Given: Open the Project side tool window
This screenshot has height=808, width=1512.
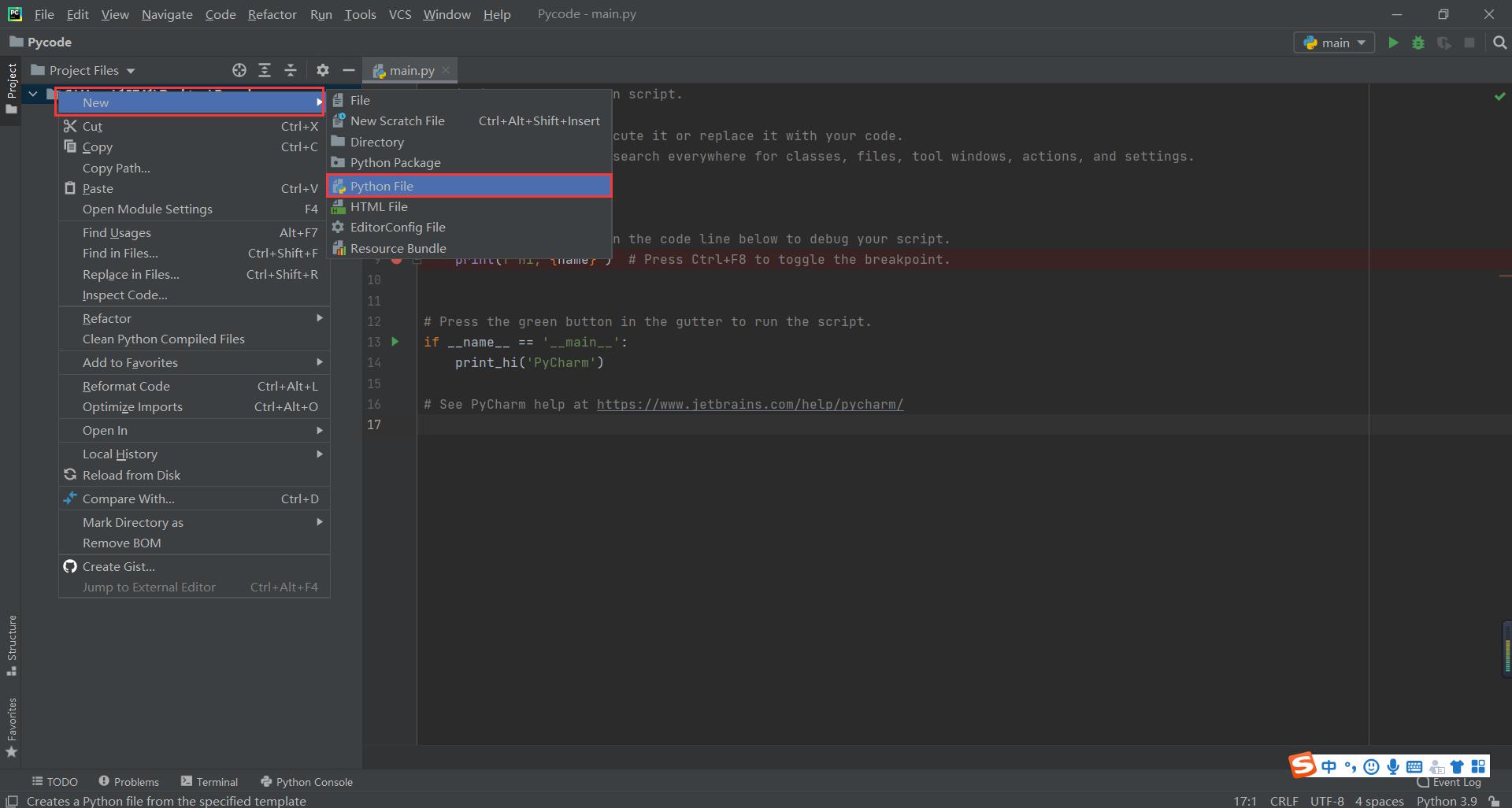Looking at the screenshot, I should (x=11, y=88).
